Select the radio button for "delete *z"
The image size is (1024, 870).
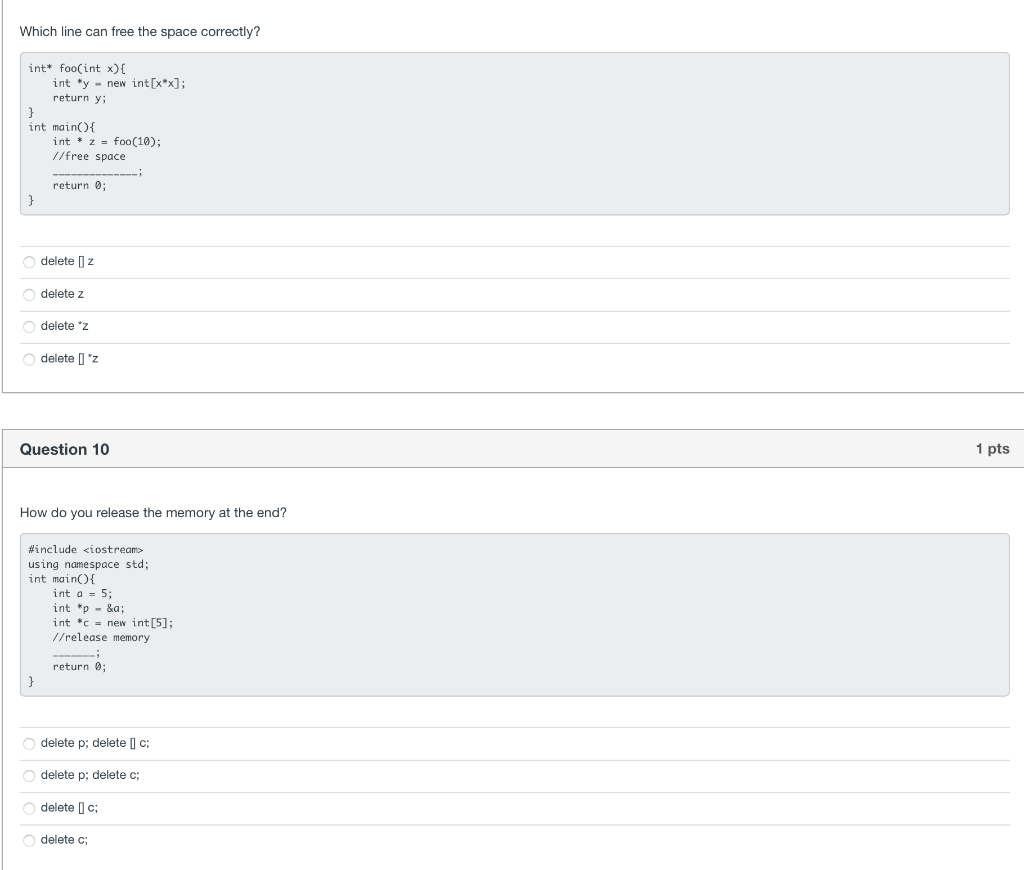click(29, 325)
